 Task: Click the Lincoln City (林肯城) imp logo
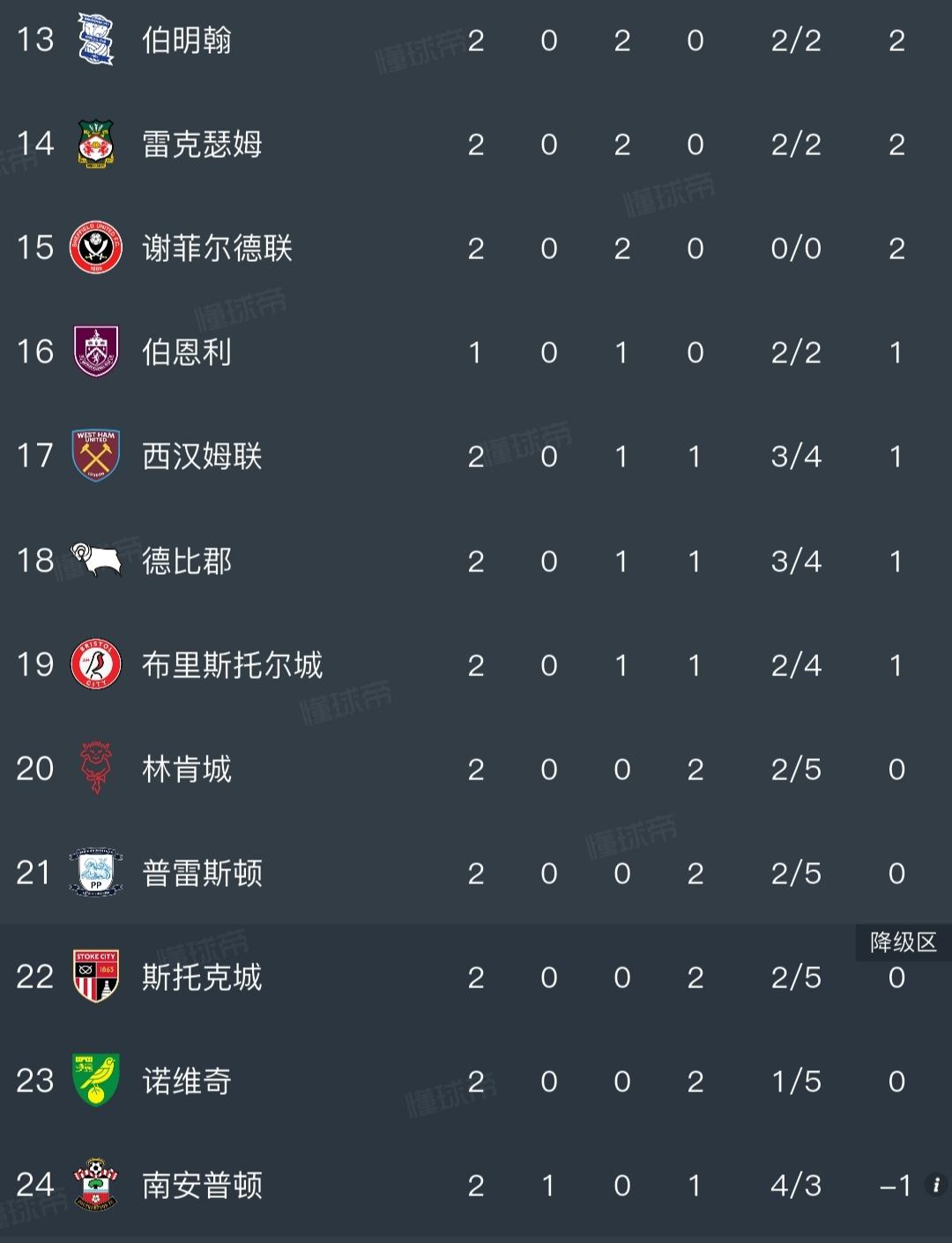point(95,768)
